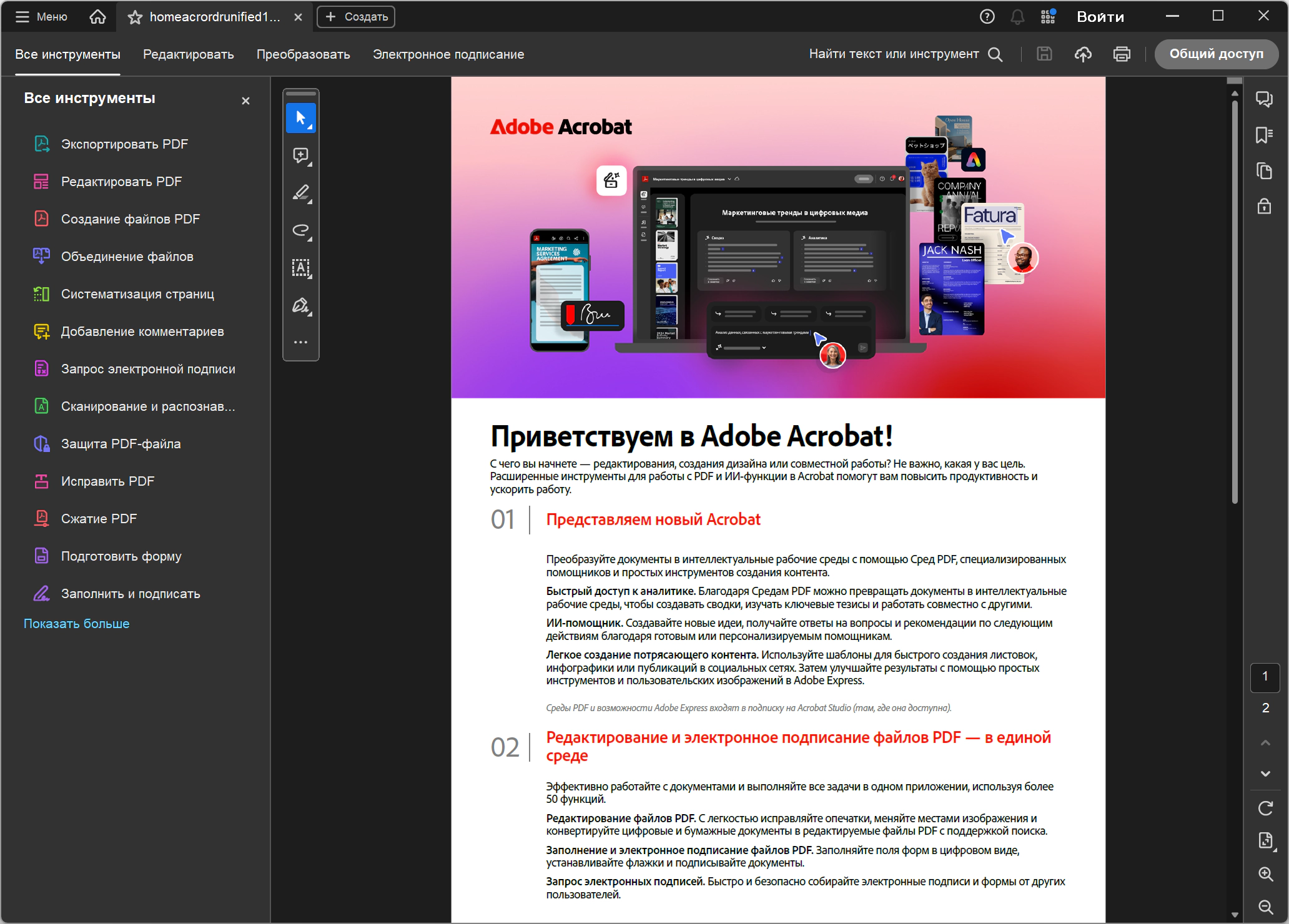Toggle star on homeacrordrunified tab
Viewport: 1289px width, 924px height.
point(135,17)
